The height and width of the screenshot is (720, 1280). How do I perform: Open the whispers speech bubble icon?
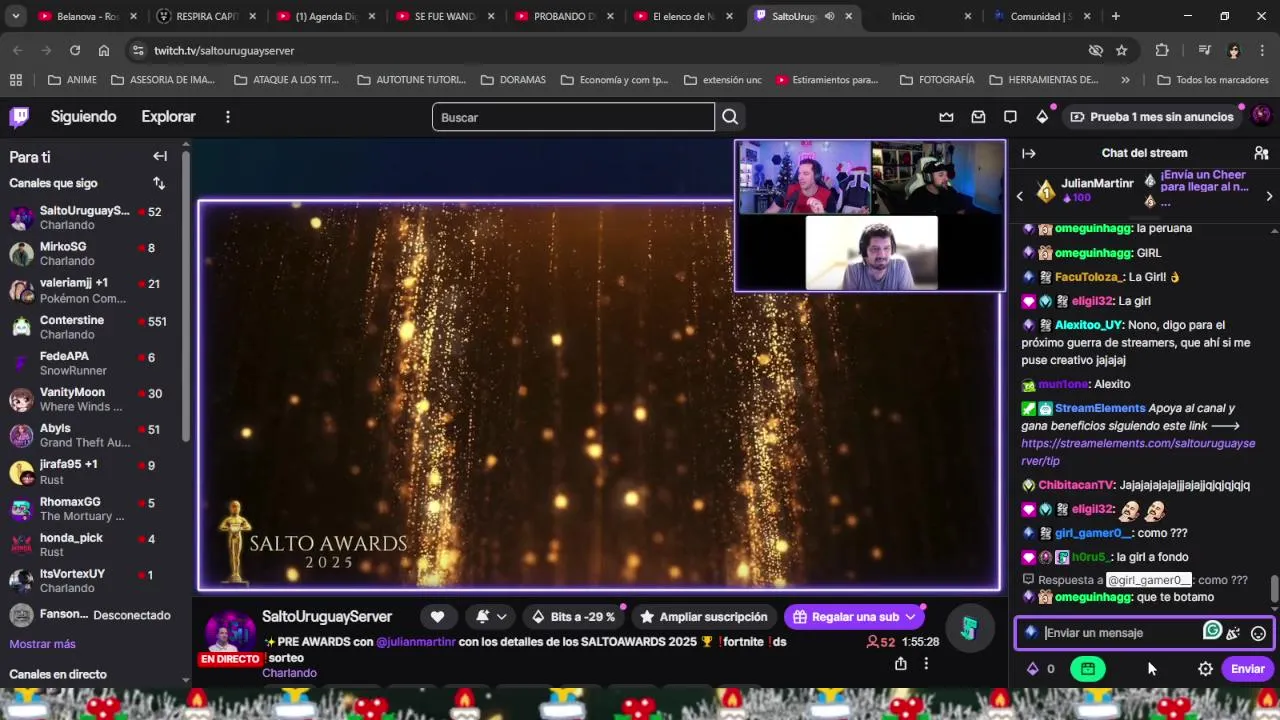[1010, 117]
